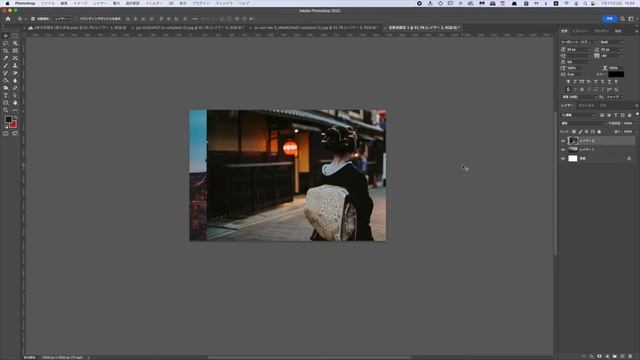Select the Crop tool

(6, 51)
